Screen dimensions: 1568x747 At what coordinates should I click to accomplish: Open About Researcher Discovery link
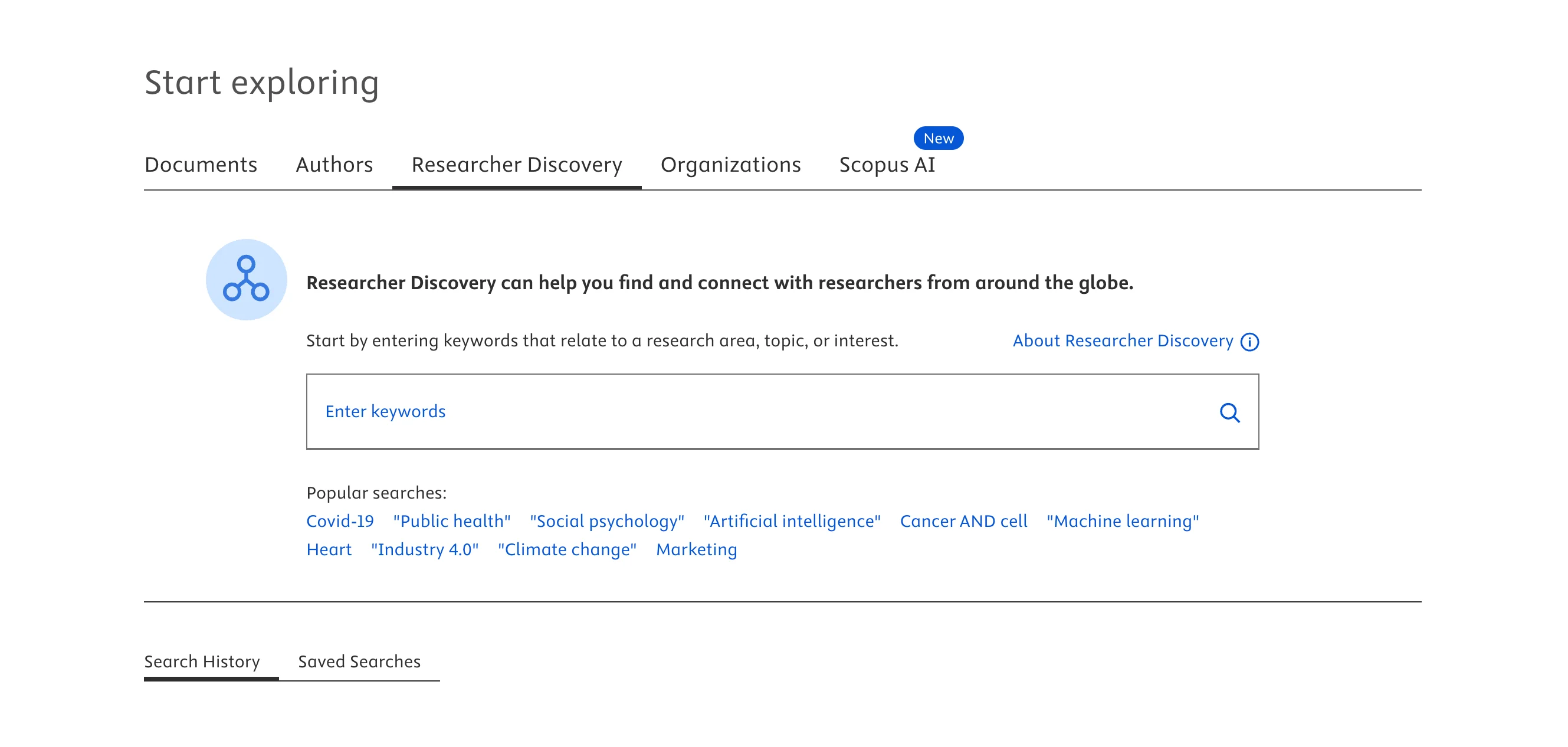coord(1122,340)
